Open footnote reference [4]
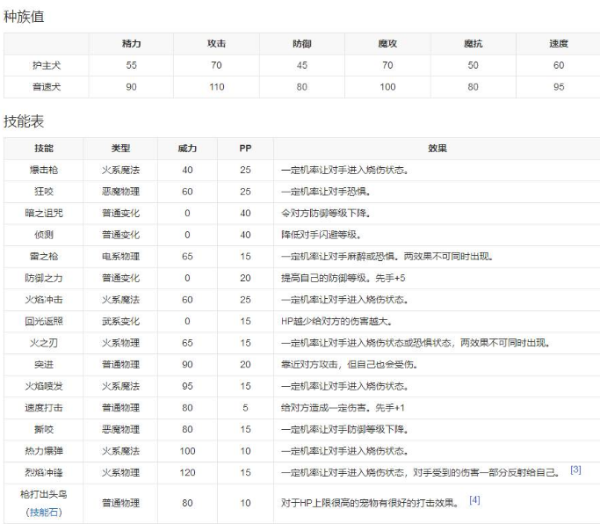600x524 pixels. 475,499
